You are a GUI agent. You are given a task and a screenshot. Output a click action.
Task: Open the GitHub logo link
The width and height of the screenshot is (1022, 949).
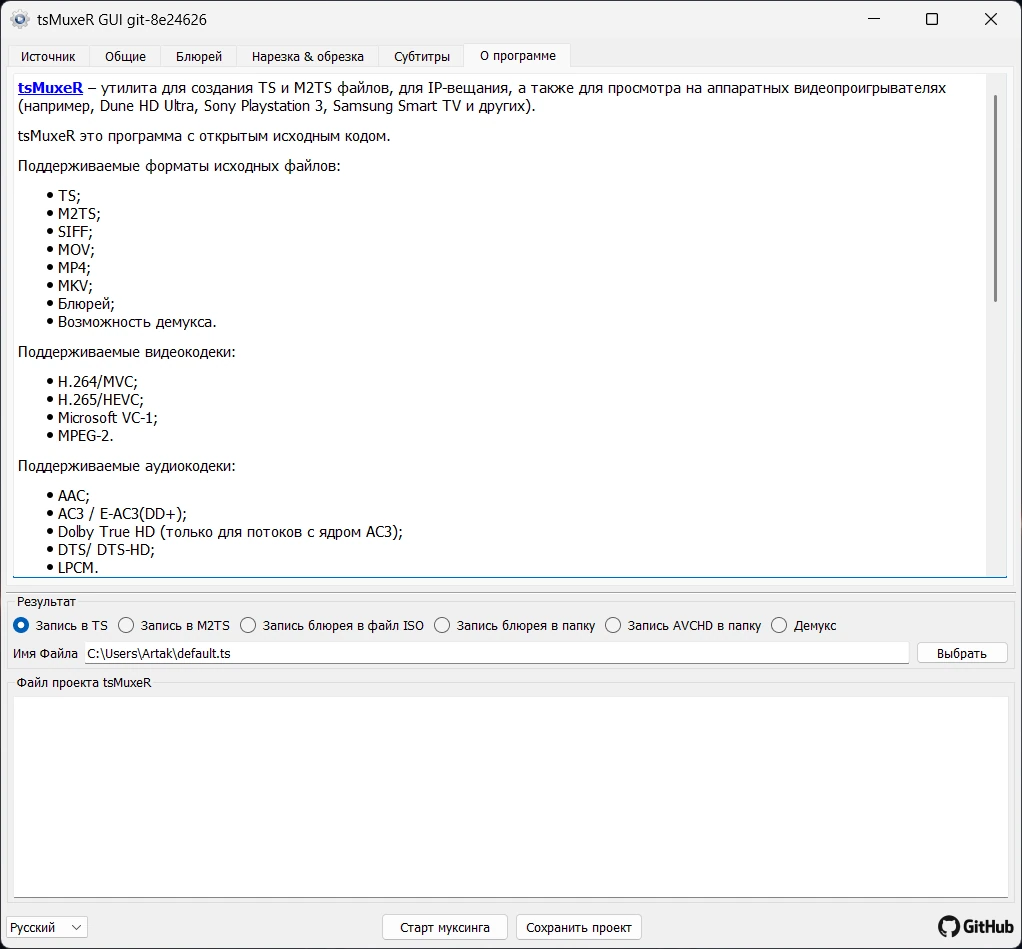click(975, 926)
